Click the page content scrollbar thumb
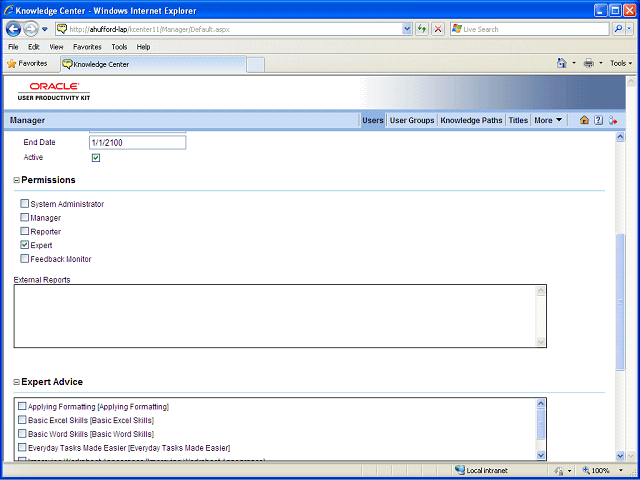 tap(620, 302)
